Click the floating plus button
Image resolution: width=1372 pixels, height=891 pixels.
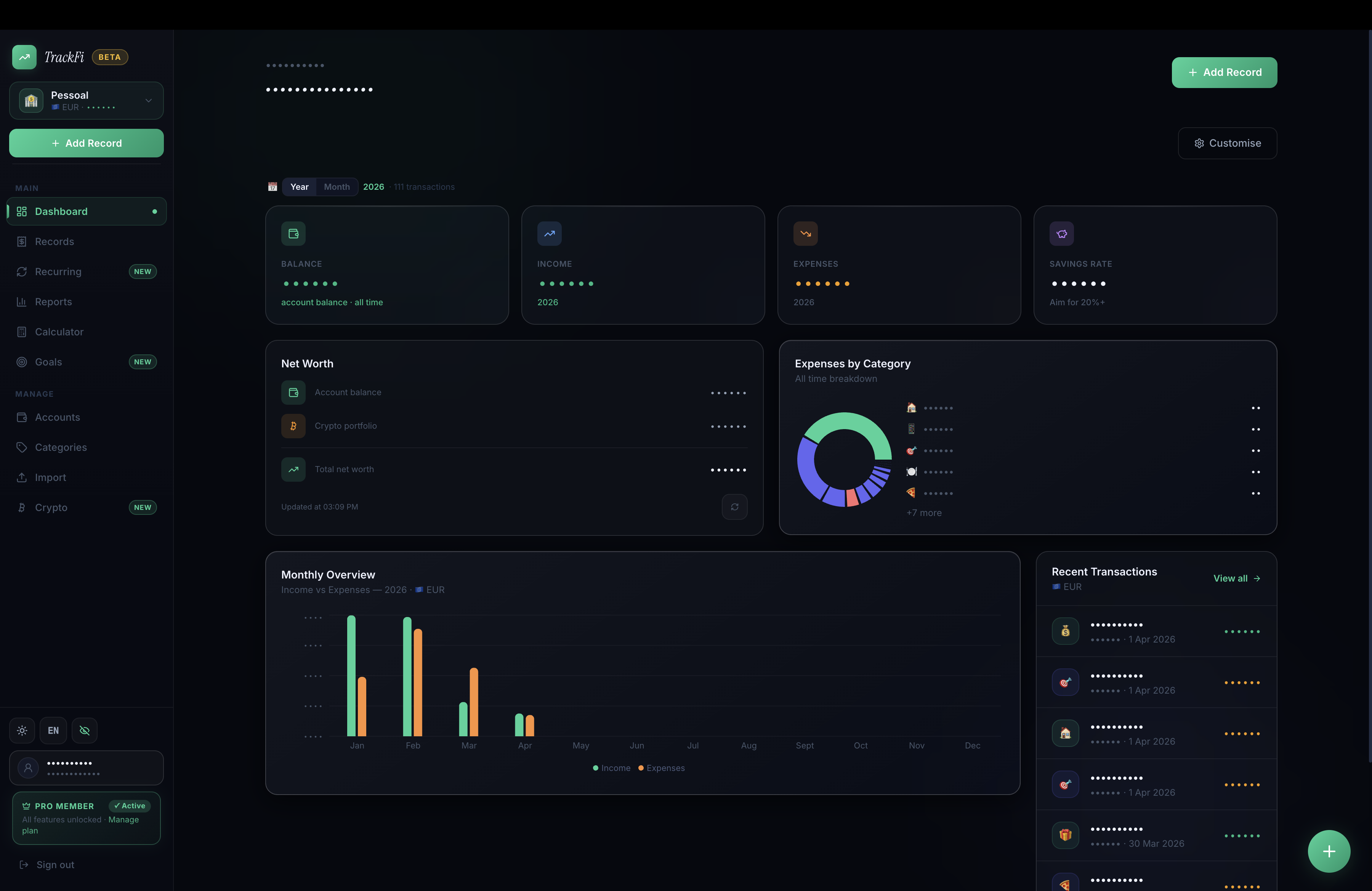point(1329,851)
